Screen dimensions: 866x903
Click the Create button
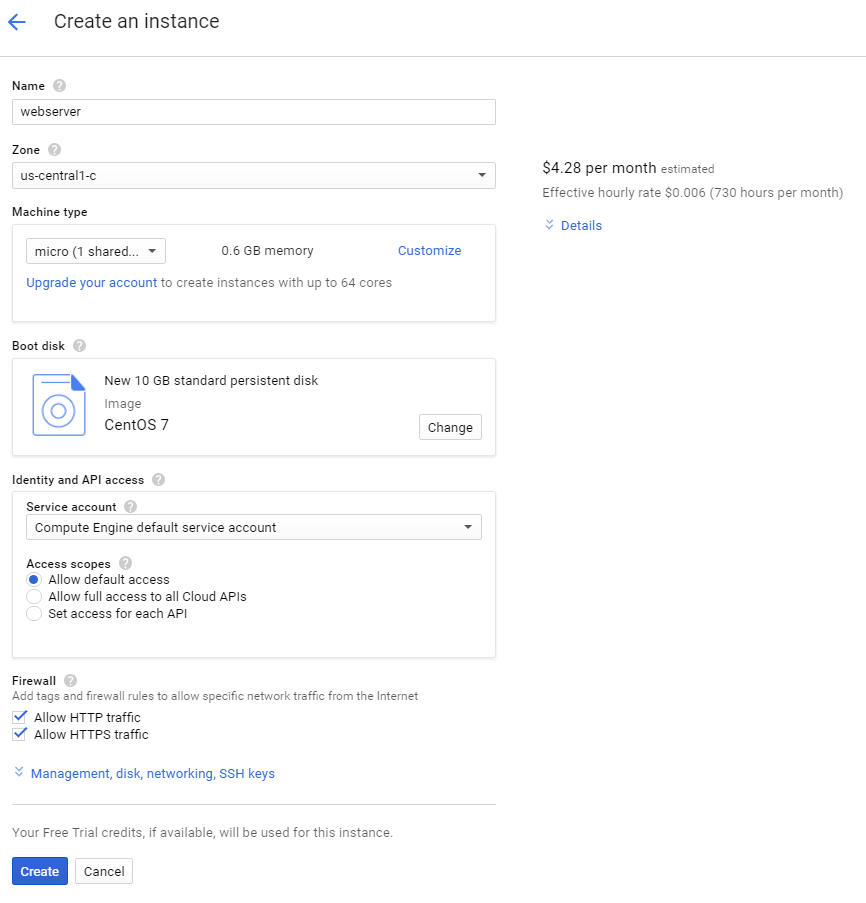pos(39,871)
